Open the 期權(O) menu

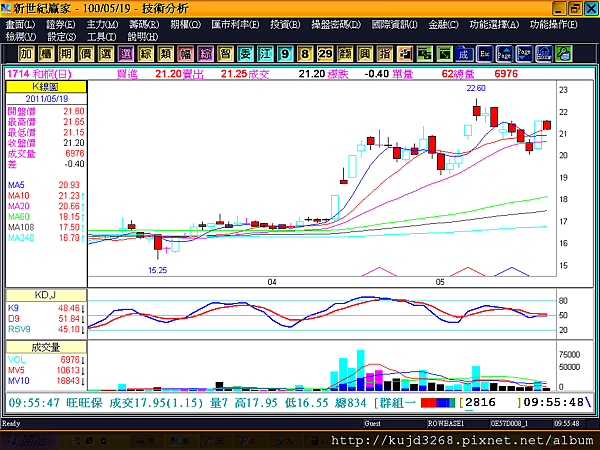click(x=186, y=24)
